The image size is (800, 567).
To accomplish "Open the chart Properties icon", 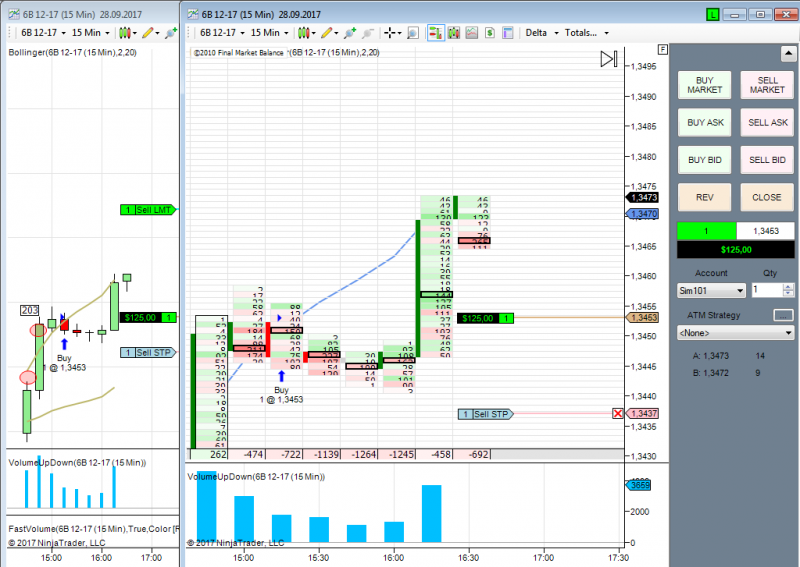I will pos(508,33).
